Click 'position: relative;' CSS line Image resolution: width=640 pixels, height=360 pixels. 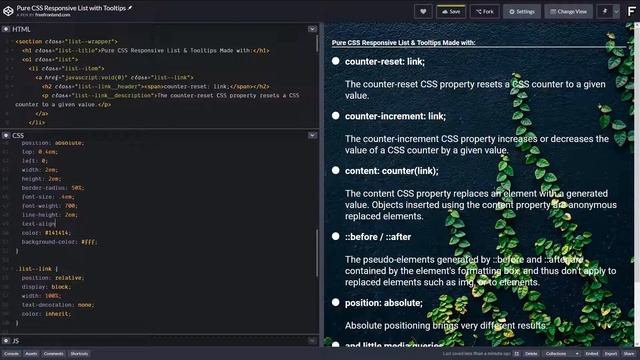[53, 278]
